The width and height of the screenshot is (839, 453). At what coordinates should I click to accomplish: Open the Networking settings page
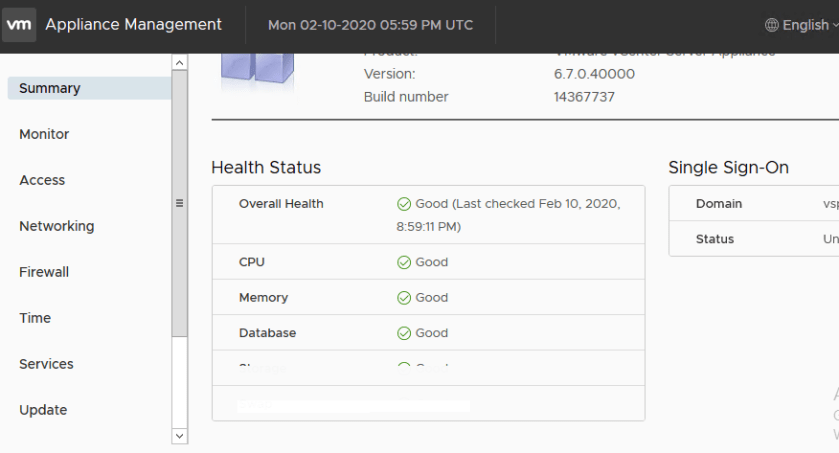[x=57, y=226]
